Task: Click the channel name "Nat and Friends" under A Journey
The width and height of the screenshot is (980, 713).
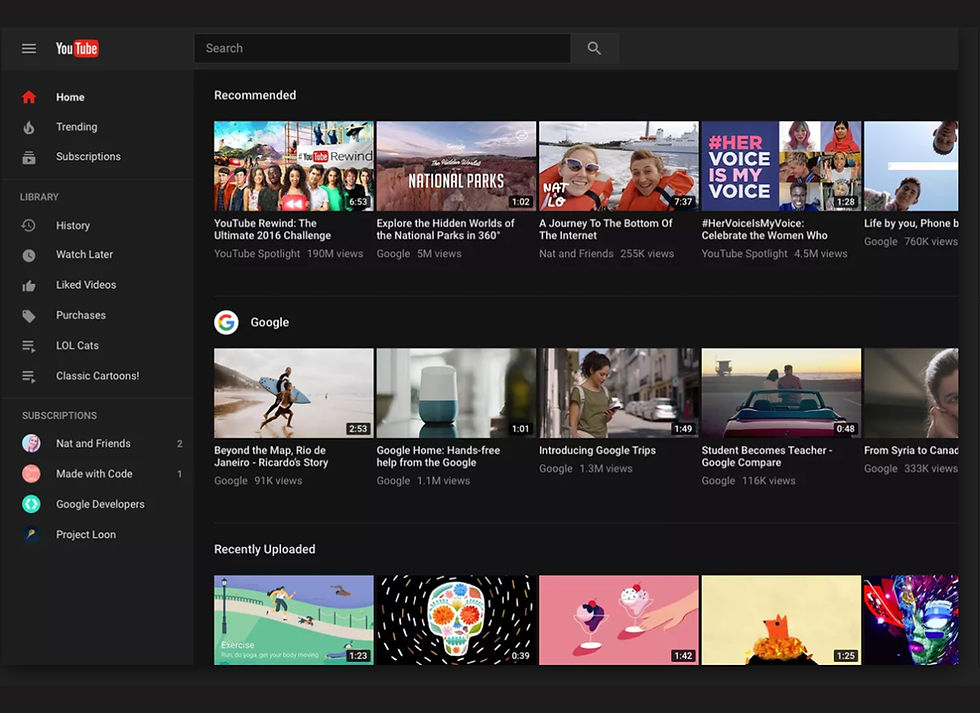Action: pyautogui.click(x=576, y=254)
